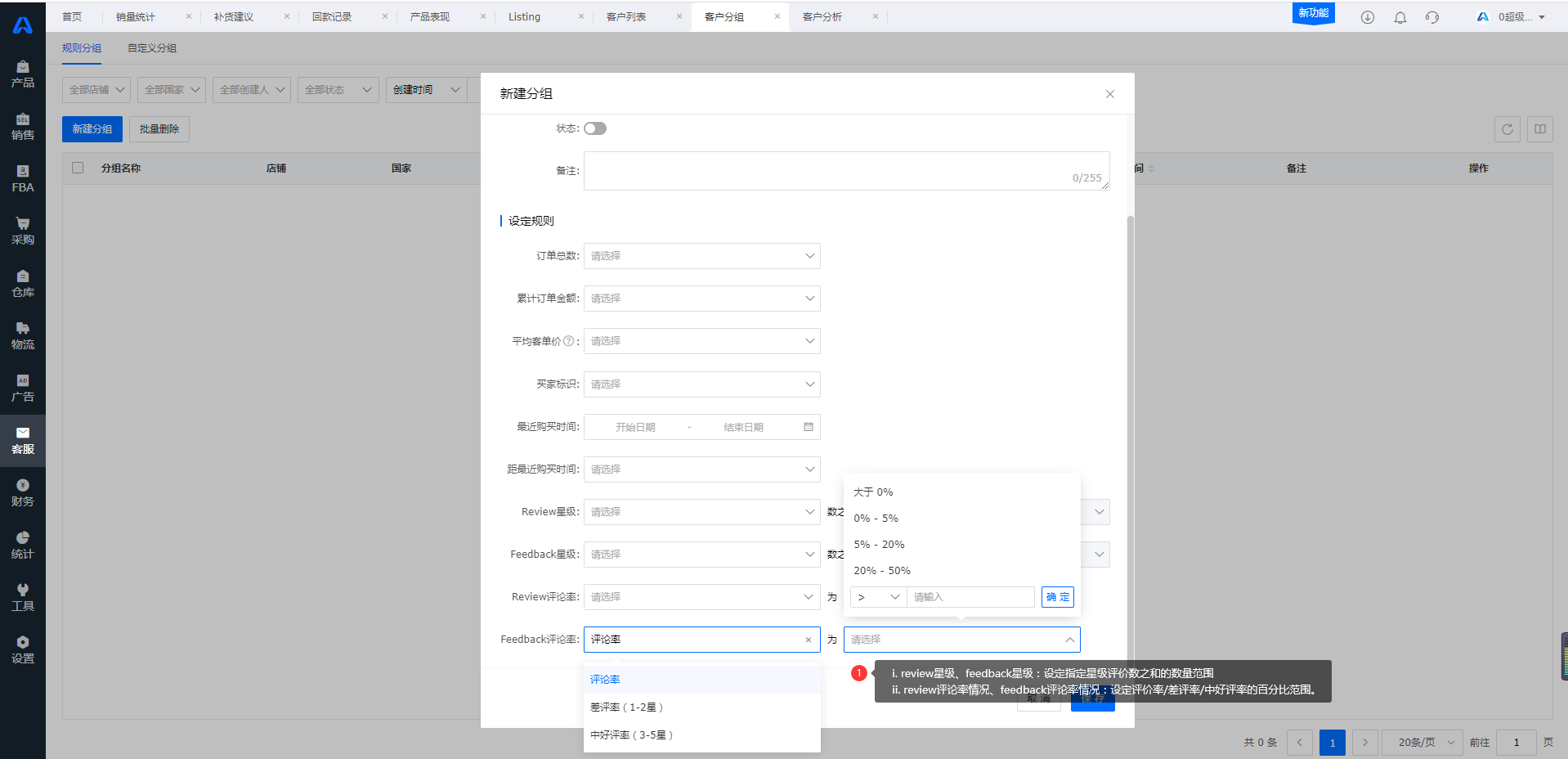Expand the 订单总数 dropdown
Screen dimensions: 1568x759
click(x=702, y=256)
